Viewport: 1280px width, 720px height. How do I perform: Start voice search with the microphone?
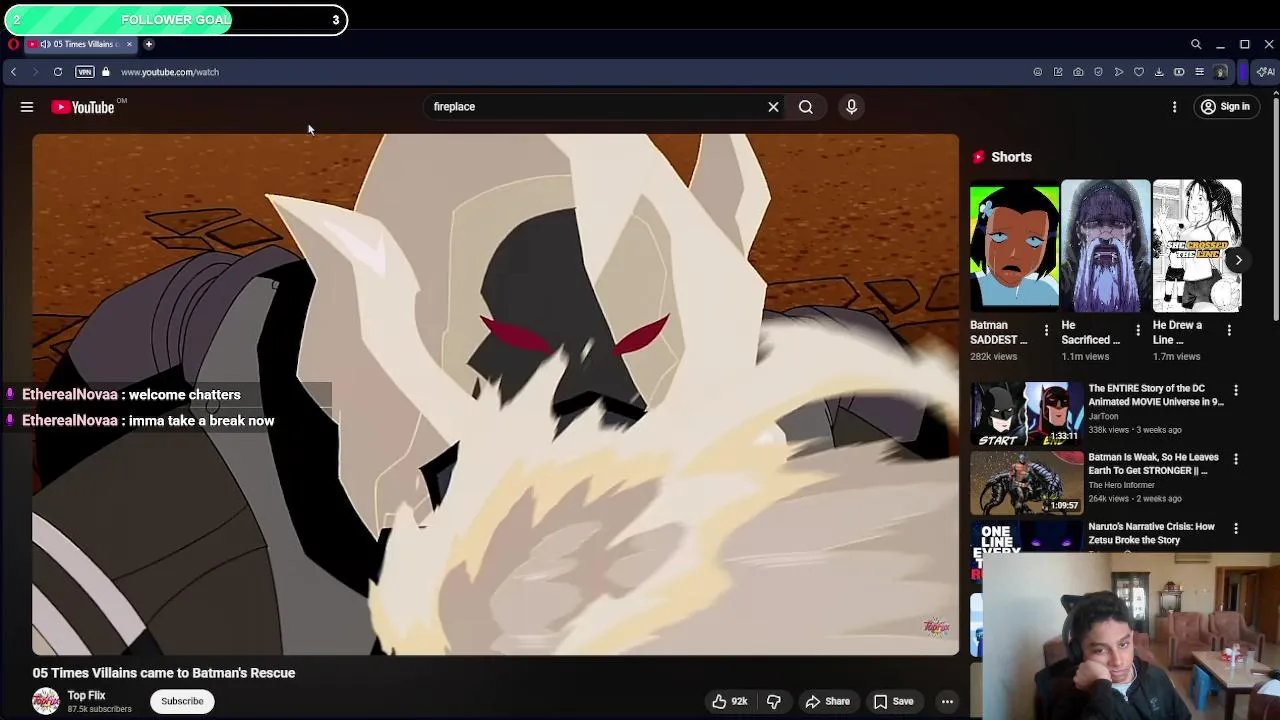point(852,107)
